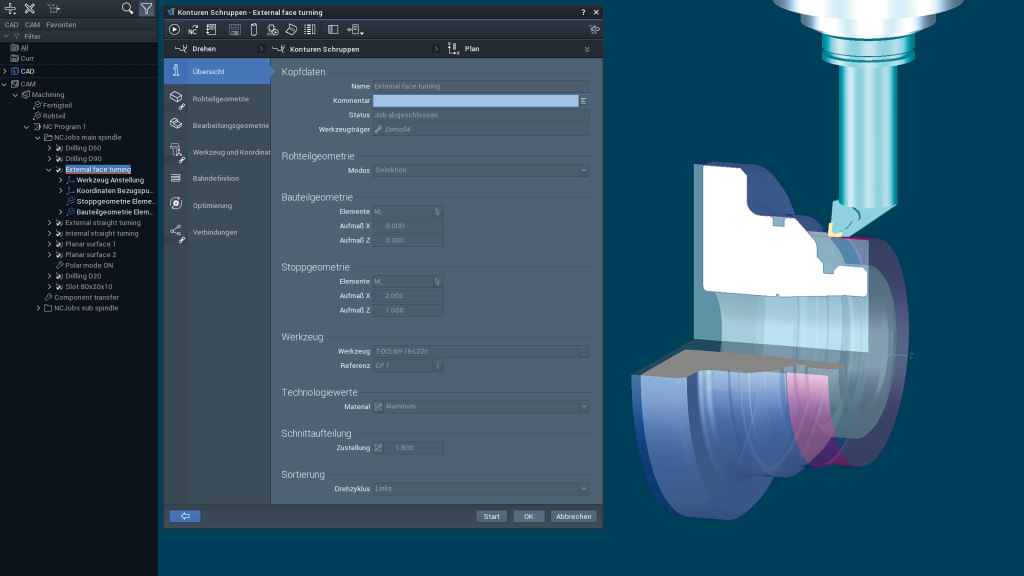Click the help question mark icon
This screenshot has width=1024, height=576.
point(583,11)
